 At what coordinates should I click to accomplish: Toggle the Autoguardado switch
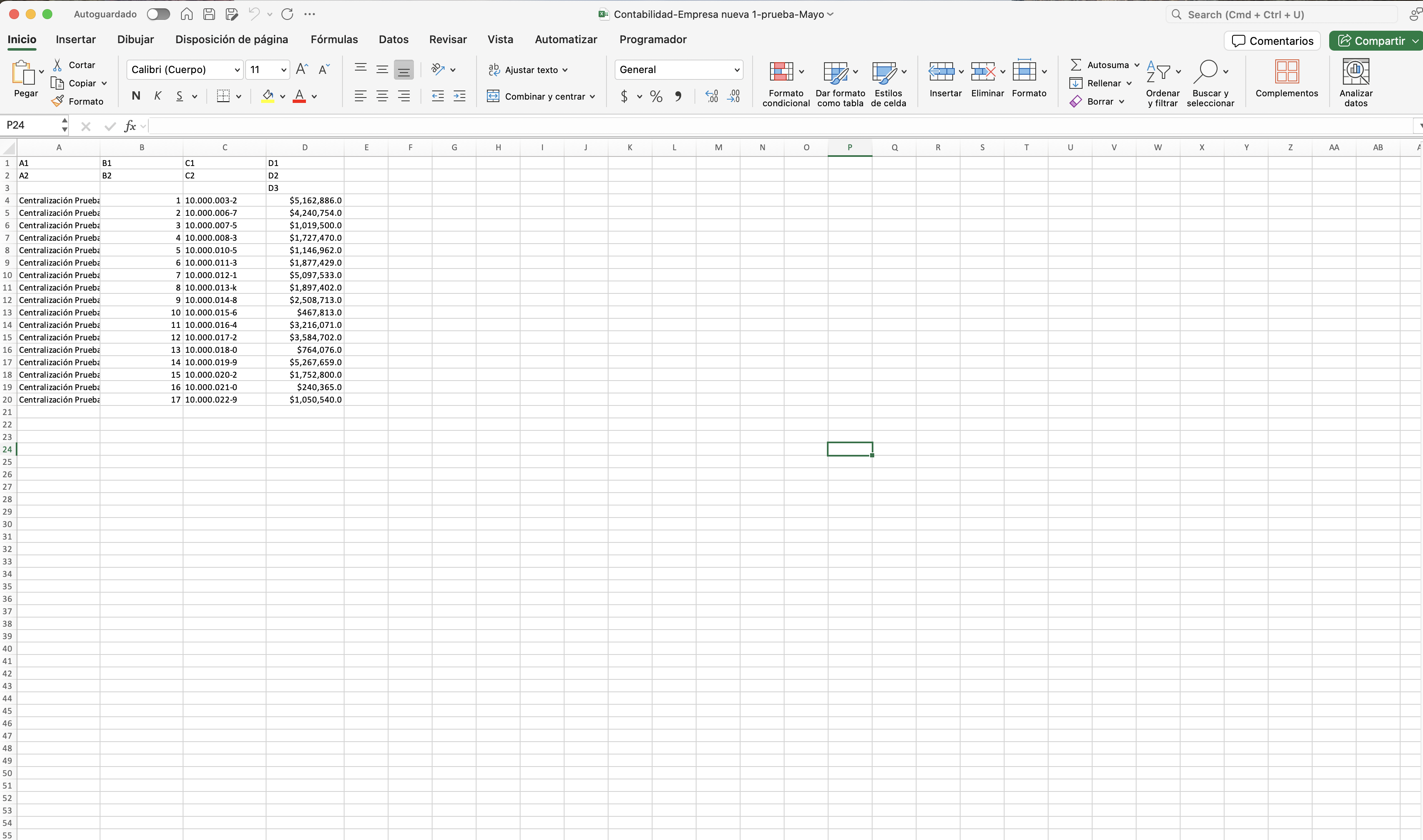[158, 14]
